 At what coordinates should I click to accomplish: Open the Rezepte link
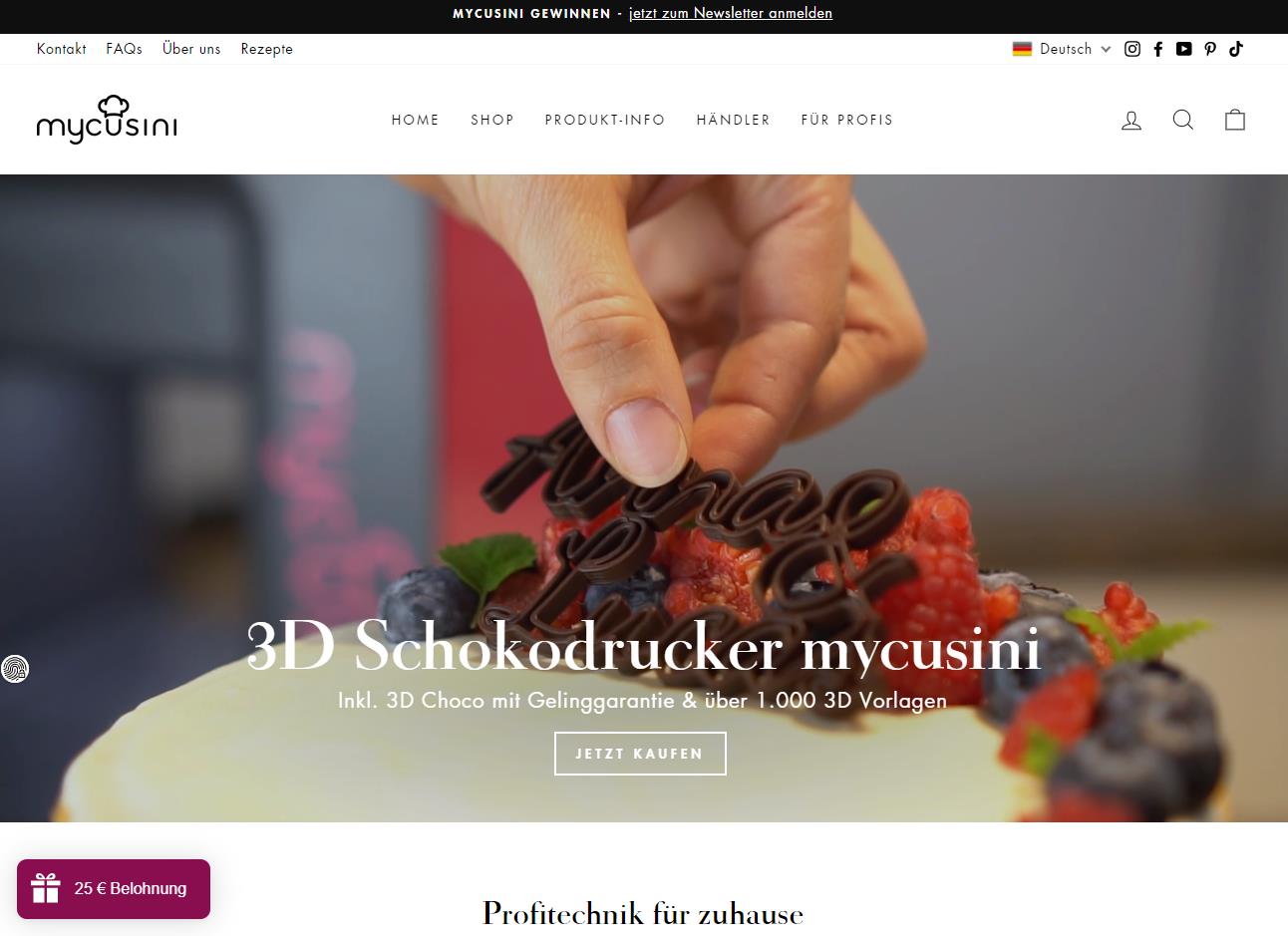tap(267, 49)
